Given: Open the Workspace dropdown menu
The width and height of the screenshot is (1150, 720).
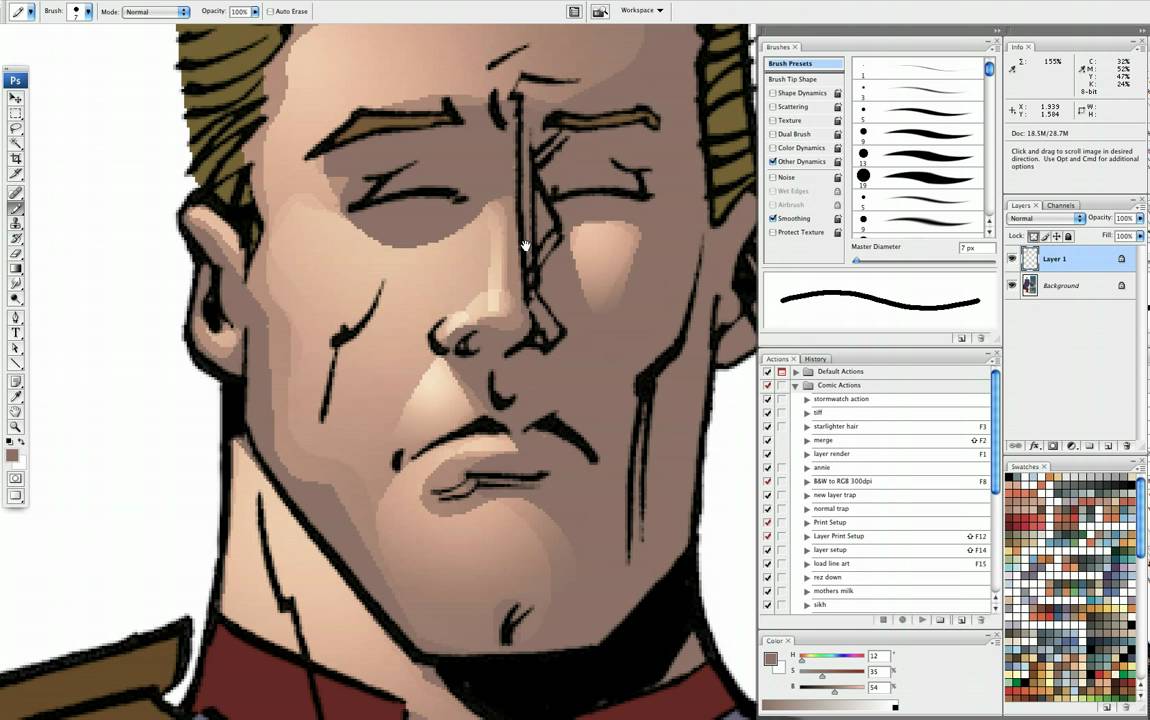Looking at the screenshot, I should (x=642, y=10).
